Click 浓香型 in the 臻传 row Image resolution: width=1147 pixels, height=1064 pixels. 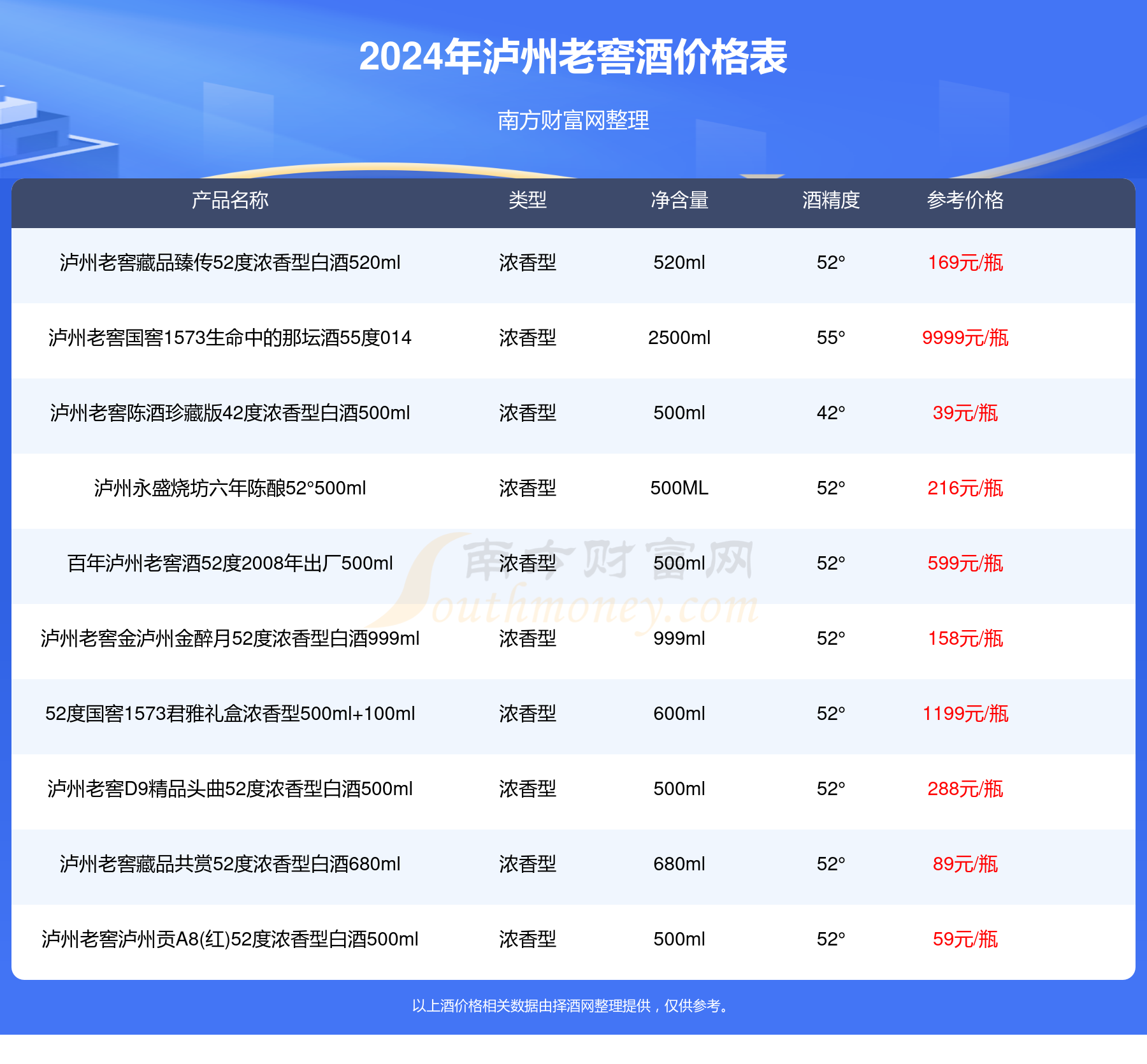(528, 262)
